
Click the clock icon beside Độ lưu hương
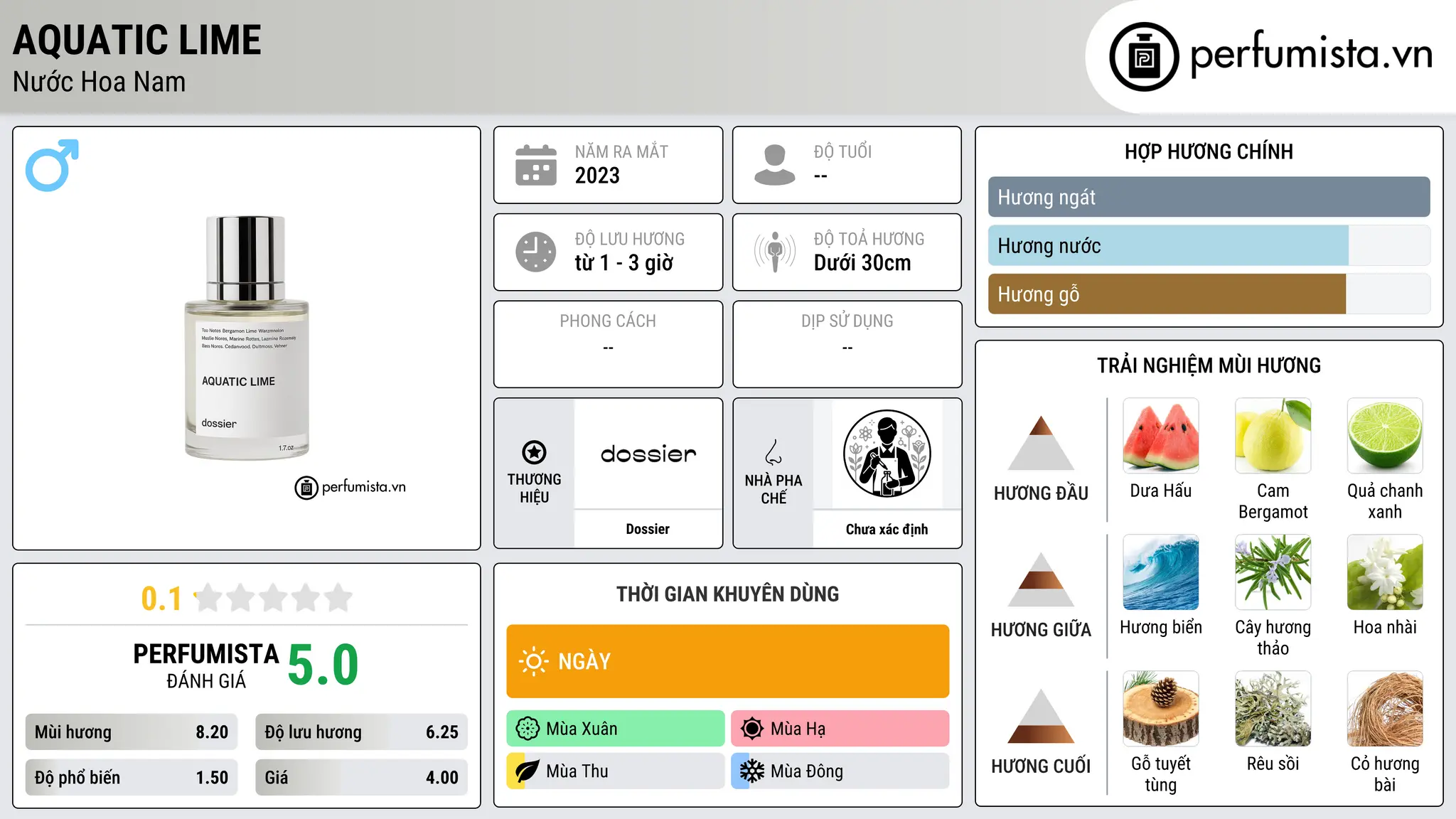point(536,252)
